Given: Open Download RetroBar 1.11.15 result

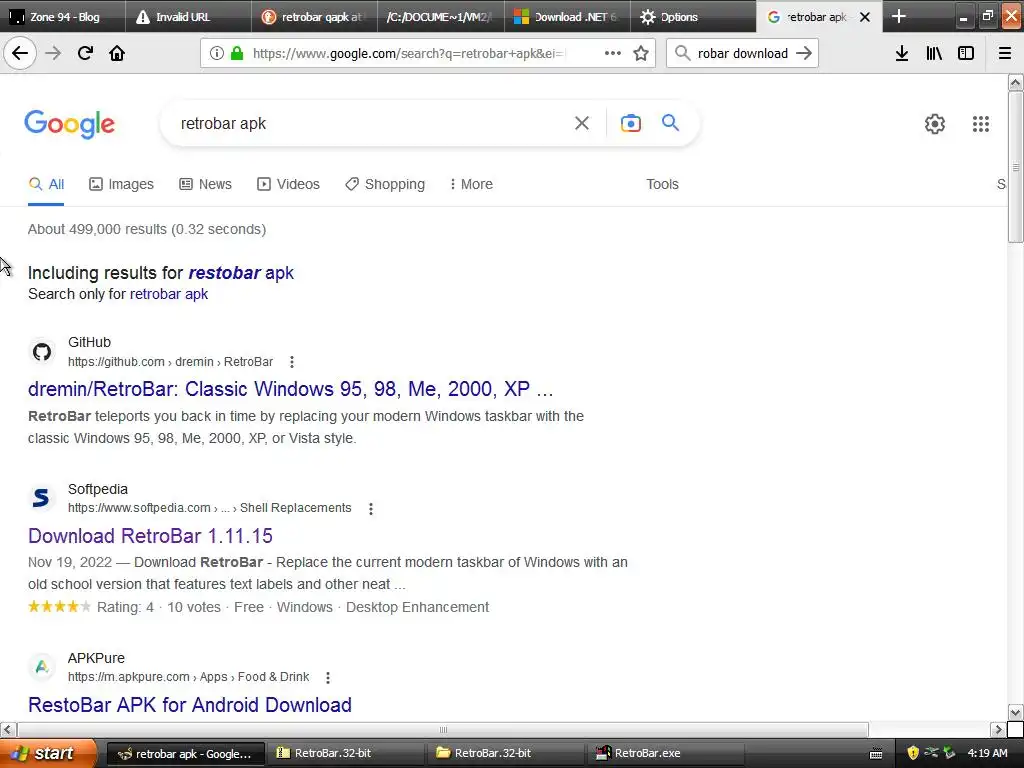Looking at the screenshot, I should (150, 536).
